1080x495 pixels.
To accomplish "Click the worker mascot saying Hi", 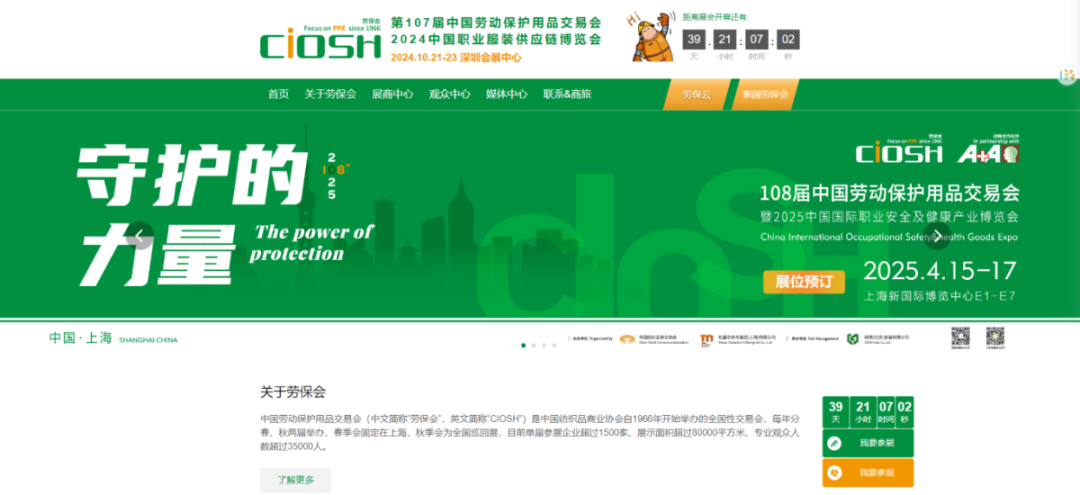I will click(x=651, y=38).
